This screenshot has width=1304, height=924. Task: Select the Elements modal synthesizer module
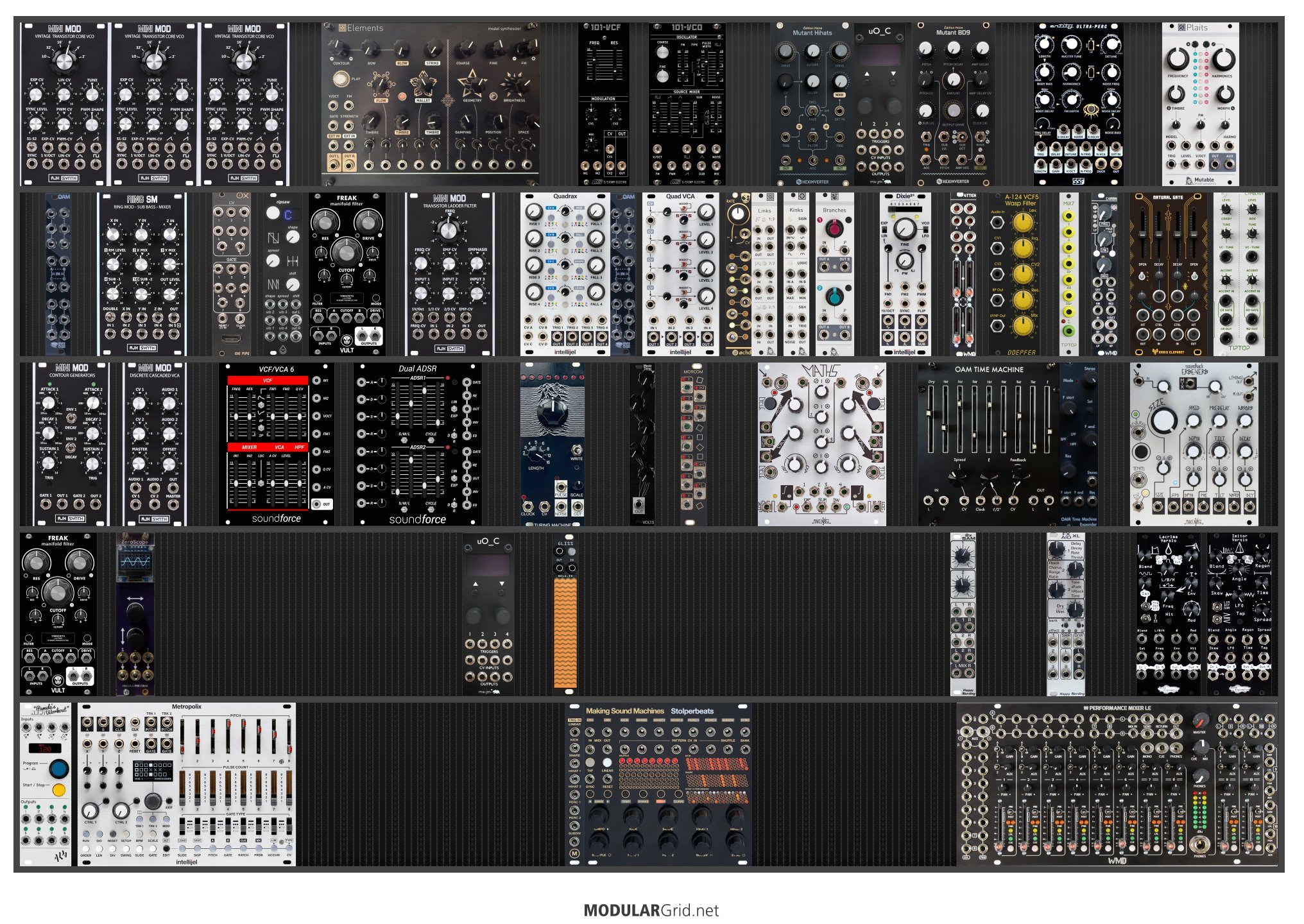(430, 104)
